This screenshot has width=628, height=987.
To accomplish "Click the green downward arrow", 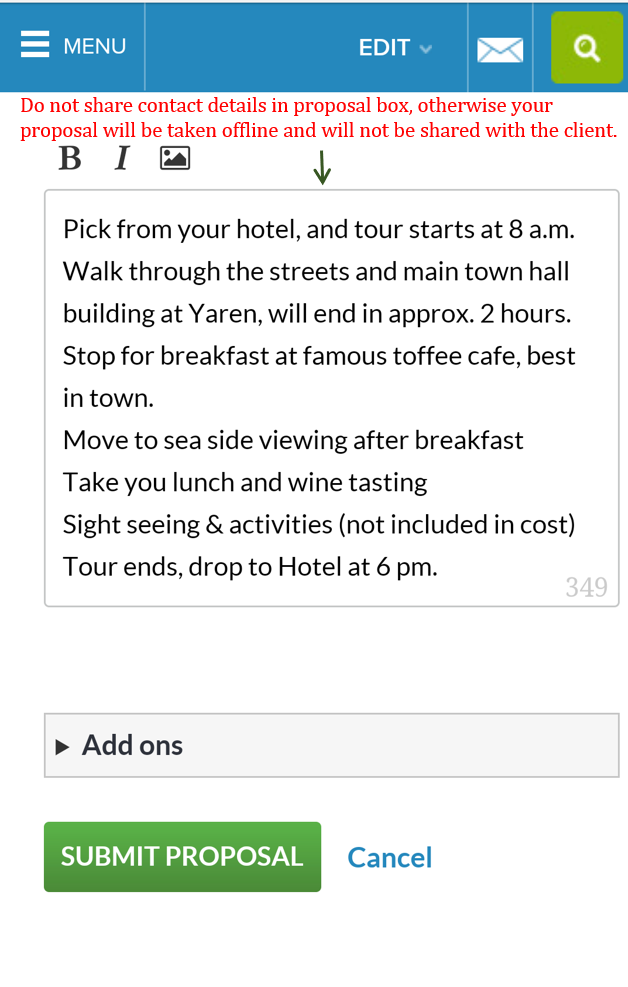I will coord(321,168).
